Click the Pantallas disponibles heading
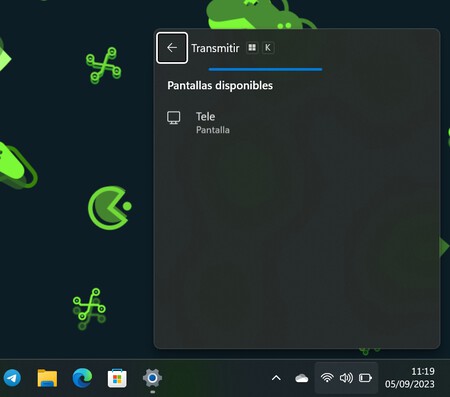Screen dimensions: 450x397 click(x=220, y=86)
